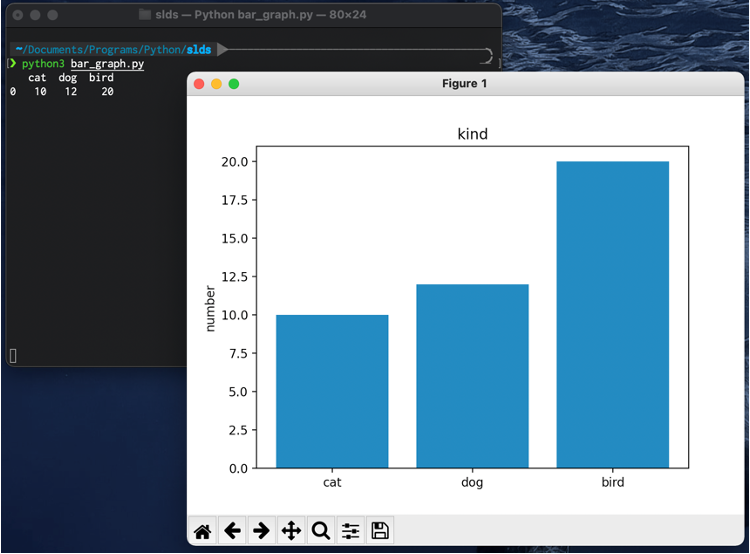Click the terminal cursor at bottom left
This screenshot has width=750, height=554.
[x=13, y=355]
